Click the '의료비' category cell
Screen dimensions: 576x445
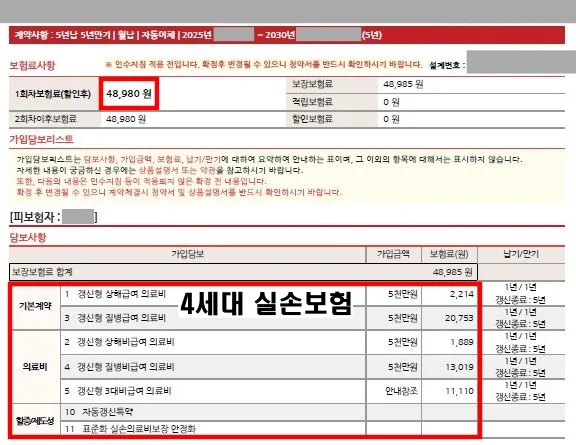36,367
